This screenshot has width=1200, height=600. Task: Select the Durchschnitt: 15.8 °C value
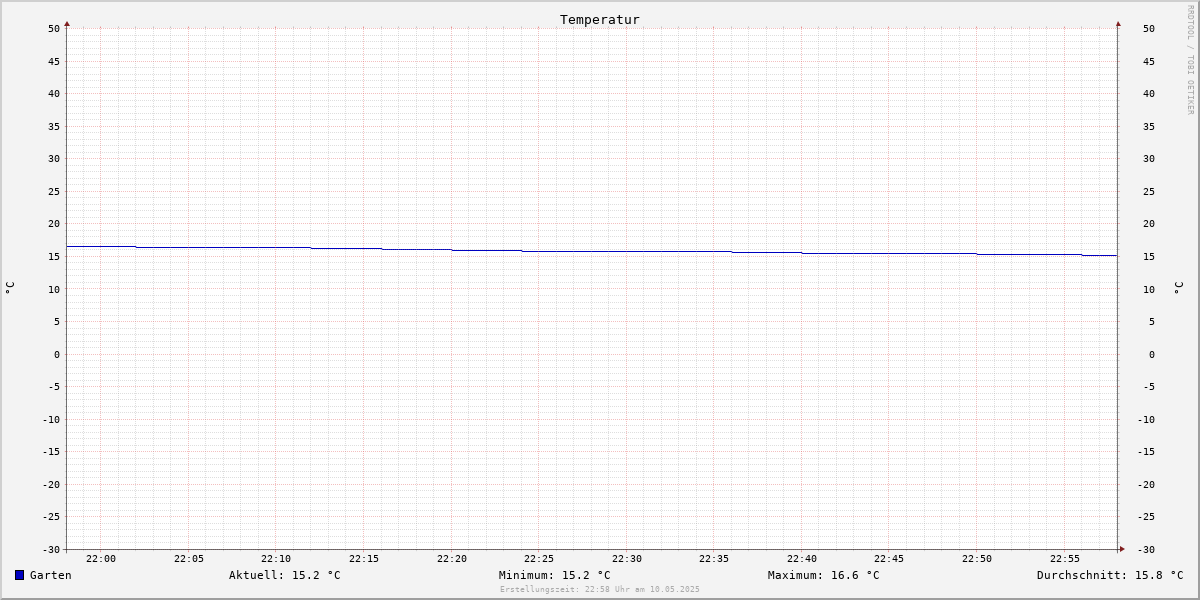point(1110,575)
